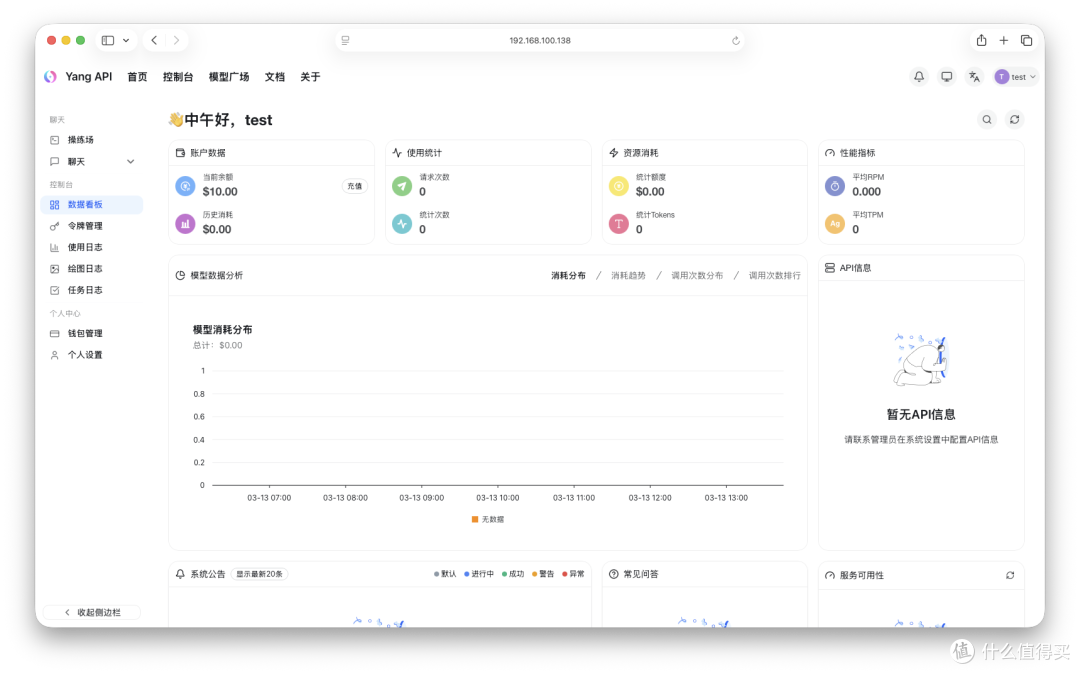The height and width of the screenshot is (674, 1080).
Task: Open a new tab with plus icon
Action: pyautogui.click(x=1004, y=41)
